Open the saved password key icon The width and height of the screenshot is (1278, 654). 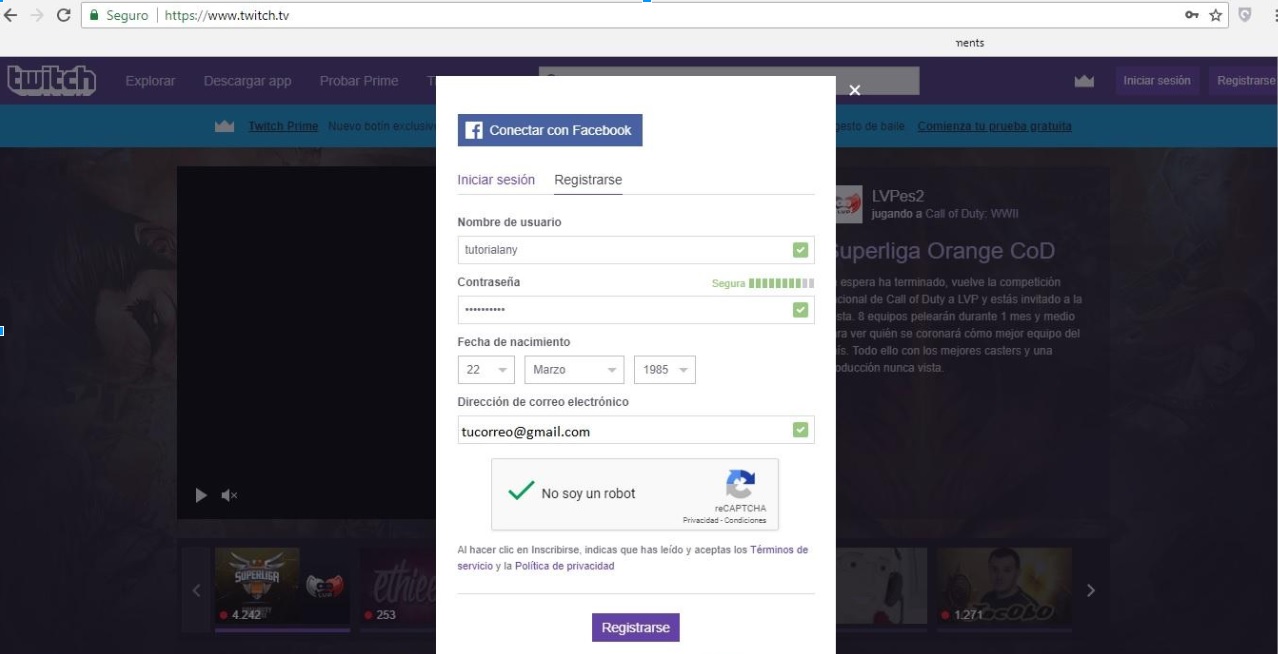coord(1192,15)
